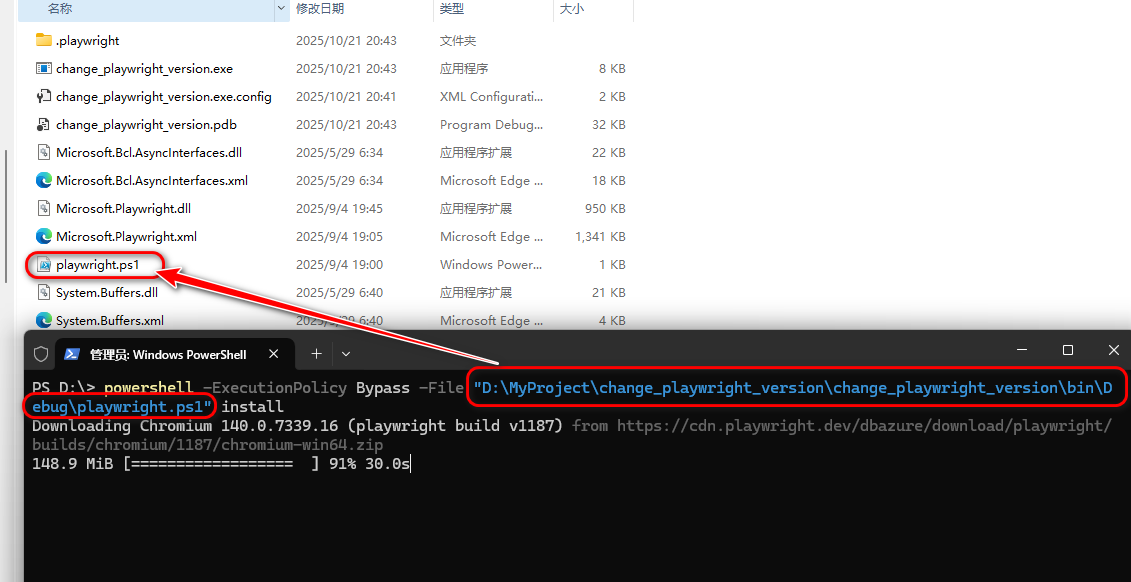Screen dimensions: 1131x582
Task: Select file name Microsoft.Bcl.AsyncInterfaces.xml
Action: pyautogui.click(x=152, y=180)
